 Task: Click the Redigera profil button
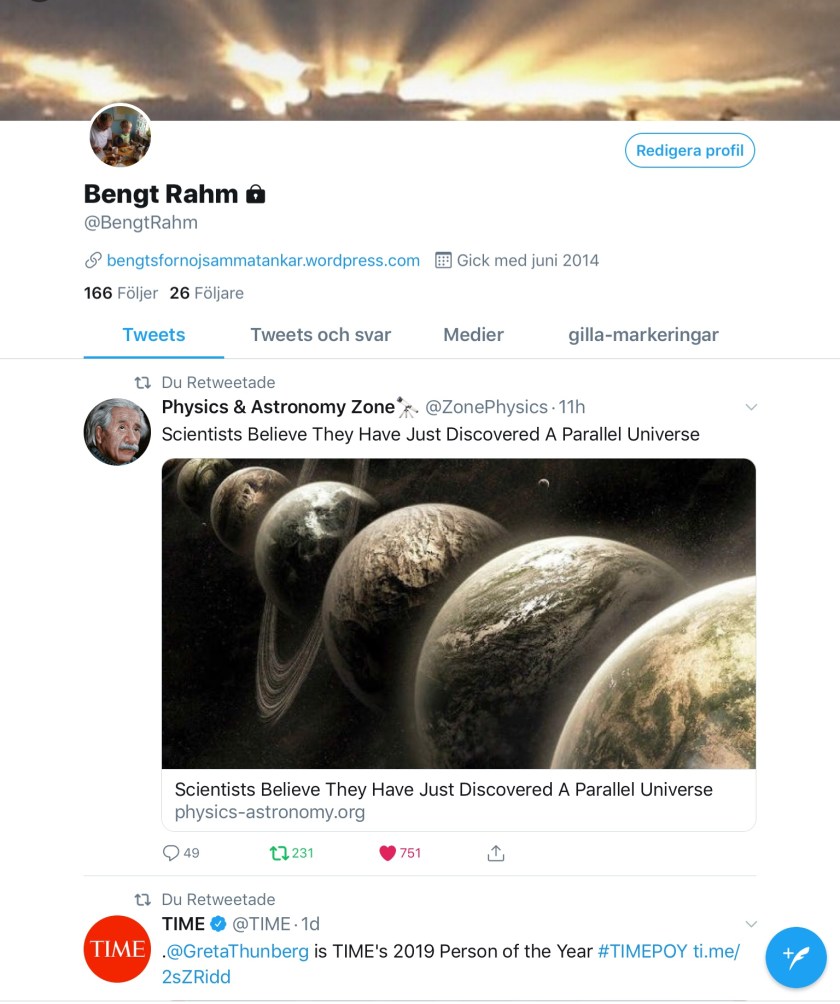click(x=690, y=151)
